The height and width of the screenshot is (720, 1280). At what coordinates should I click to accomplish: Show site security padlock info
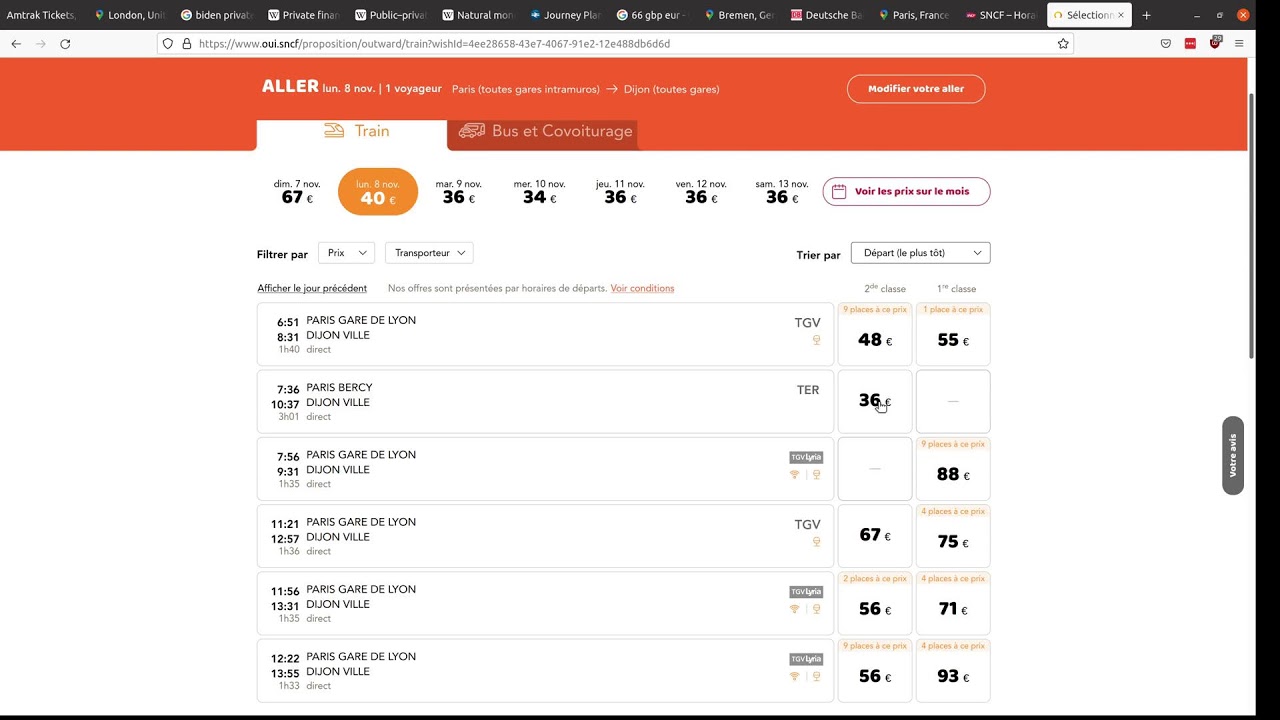coord(186,44)
